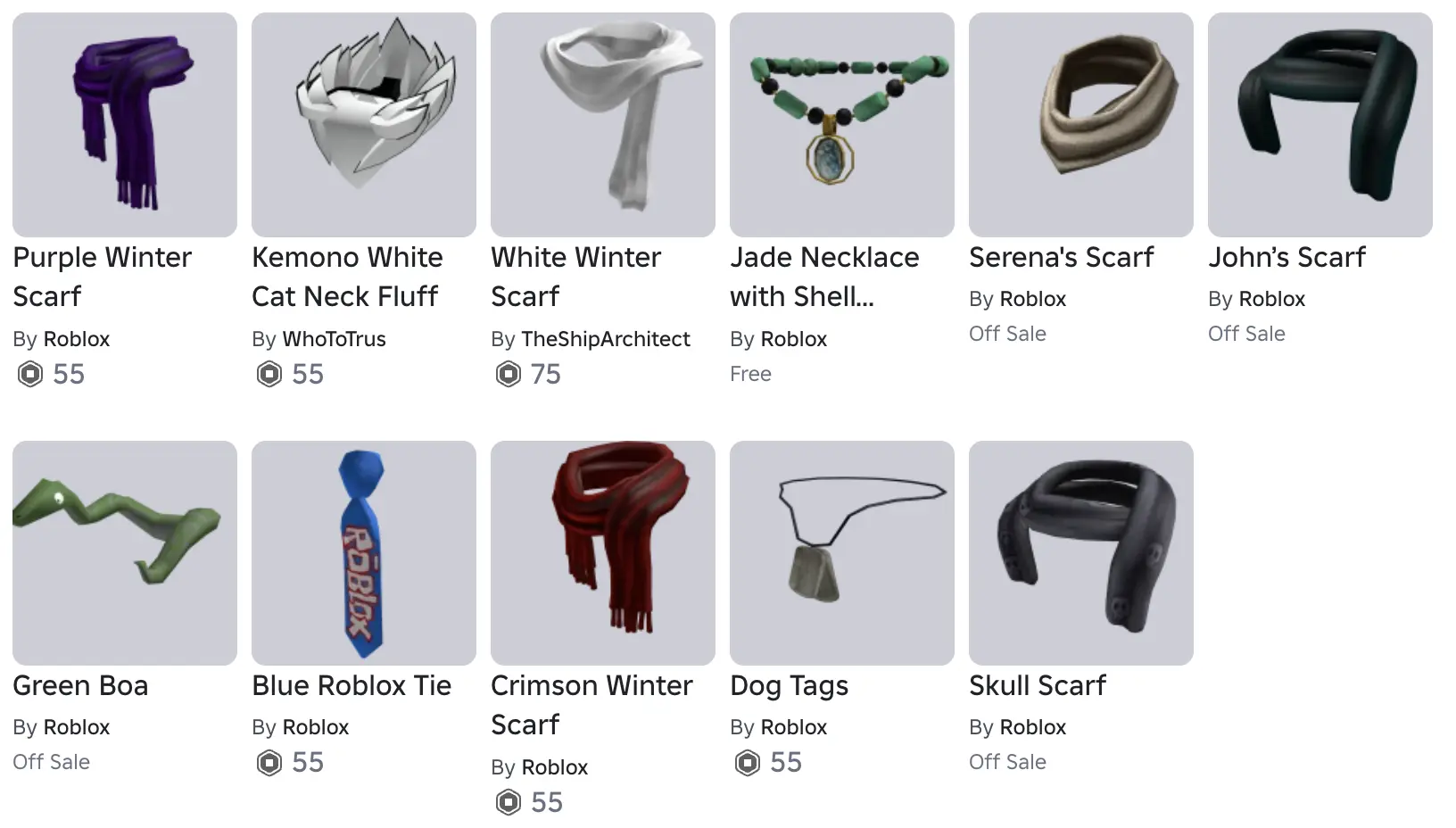
Task: Click the Kemono White Cat Neck Fluff image
Action: 364,125
